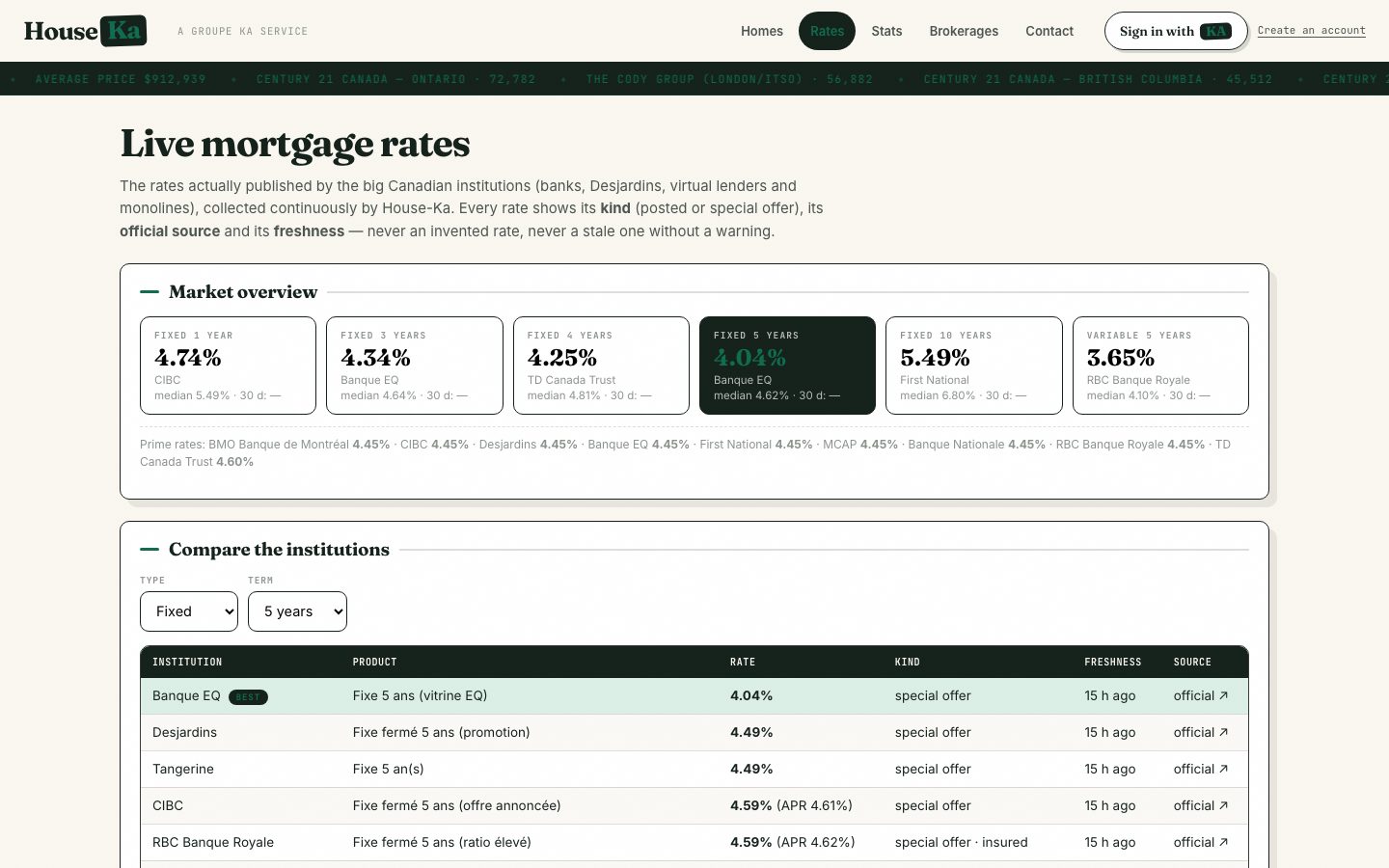The image size is (1389, 868).
Task: Click Desjardins institution name in table
Action: (184, 732)
